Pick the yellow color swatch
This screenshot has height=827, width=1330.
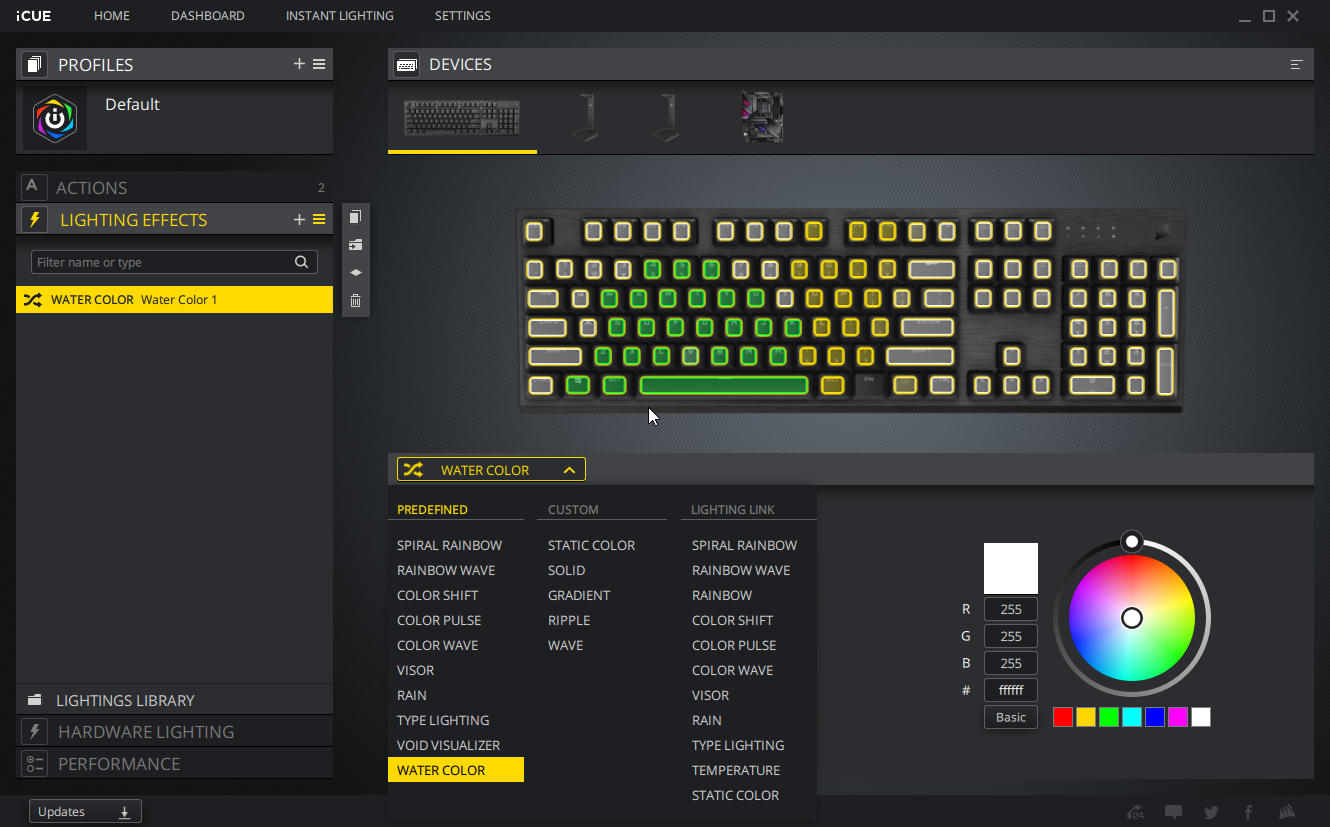pos(1086,717)
